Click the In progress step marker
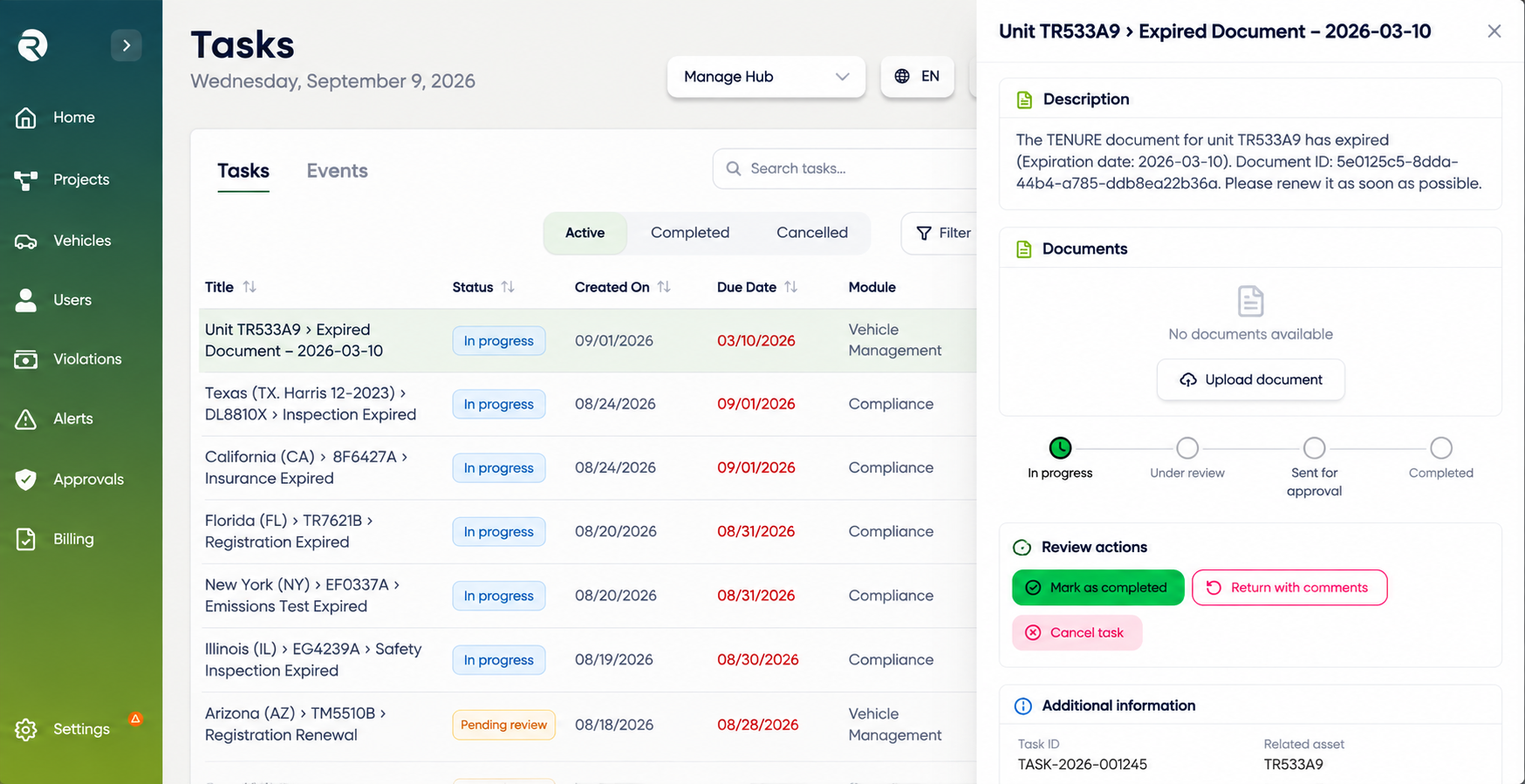Screen dimensions: 1525x784 tap(1060, 448)
